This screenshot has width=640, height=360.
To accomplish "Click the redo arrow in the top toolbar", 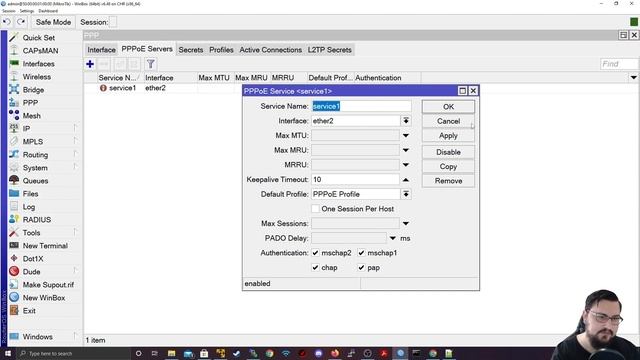I will (x=21, y=22).
